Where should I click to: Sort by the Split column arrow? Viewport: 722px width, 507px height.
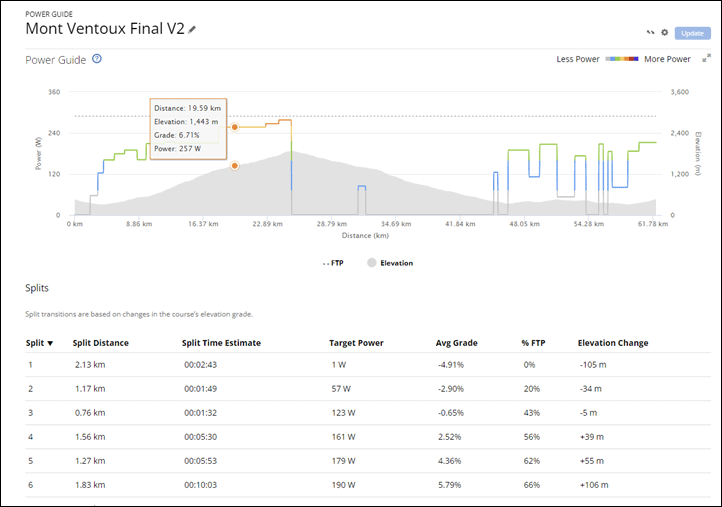click(x=50, y=343)
